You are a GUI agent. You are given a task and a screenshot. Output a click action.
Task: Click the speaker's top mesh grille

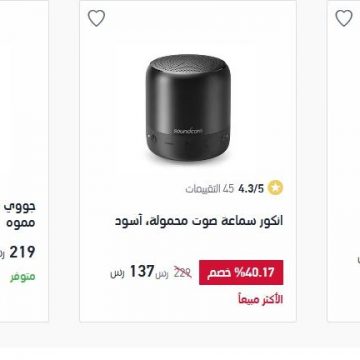(x=188, y=66)
